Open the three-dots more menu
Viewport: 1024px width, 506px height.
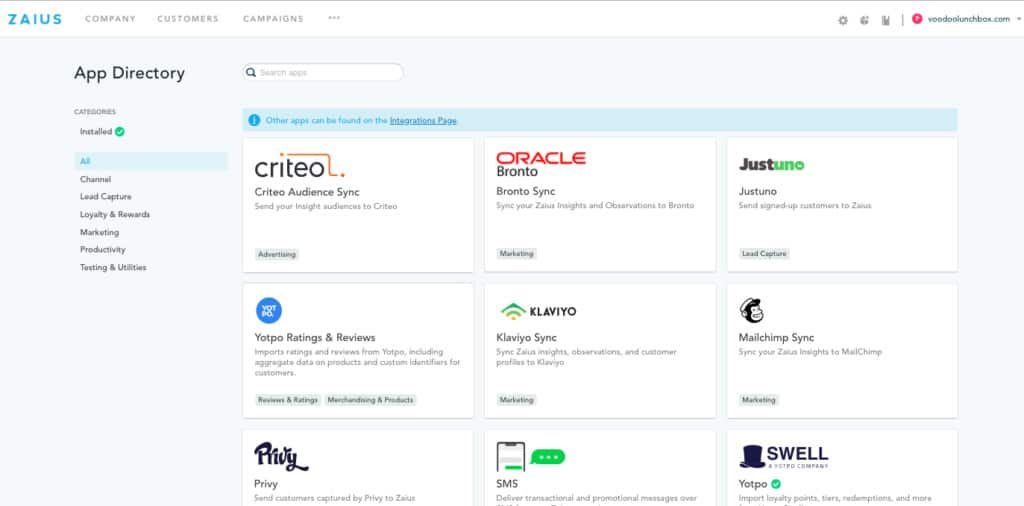click(x=334, y=18)
